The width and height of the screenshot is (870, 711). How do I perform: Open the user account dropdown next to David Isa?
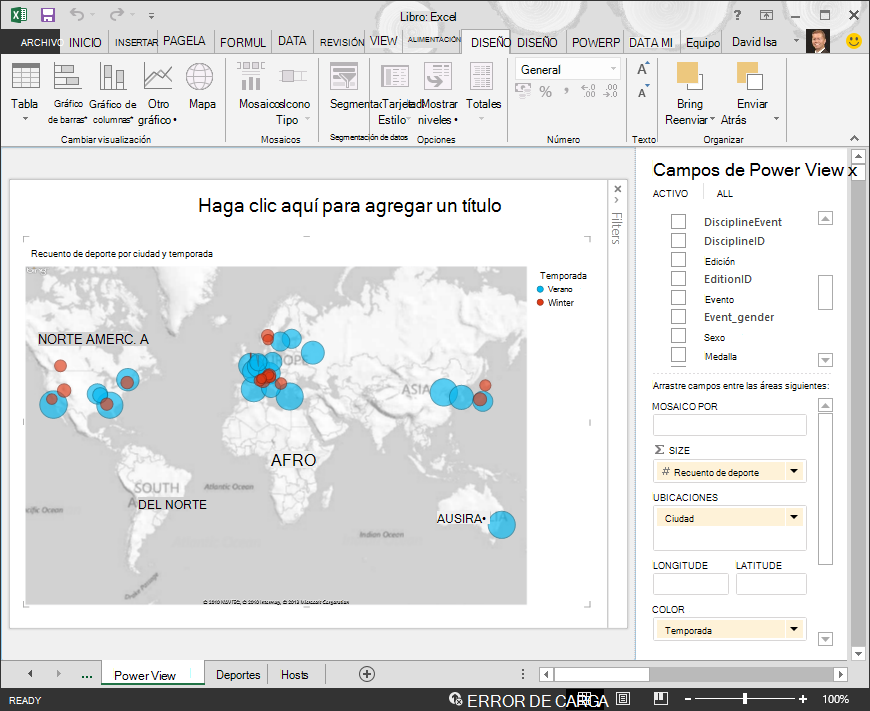coord(796,41)
